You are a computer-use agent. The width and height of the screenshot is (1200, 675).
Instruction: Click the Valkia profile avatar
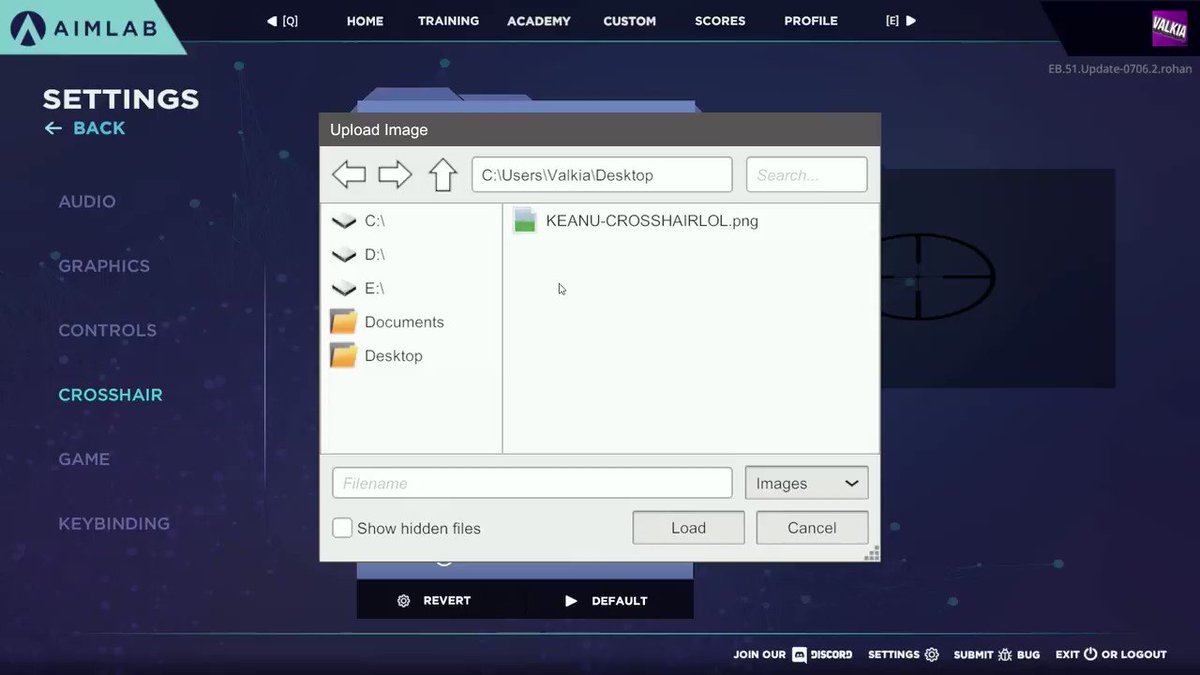point(1169,28)
